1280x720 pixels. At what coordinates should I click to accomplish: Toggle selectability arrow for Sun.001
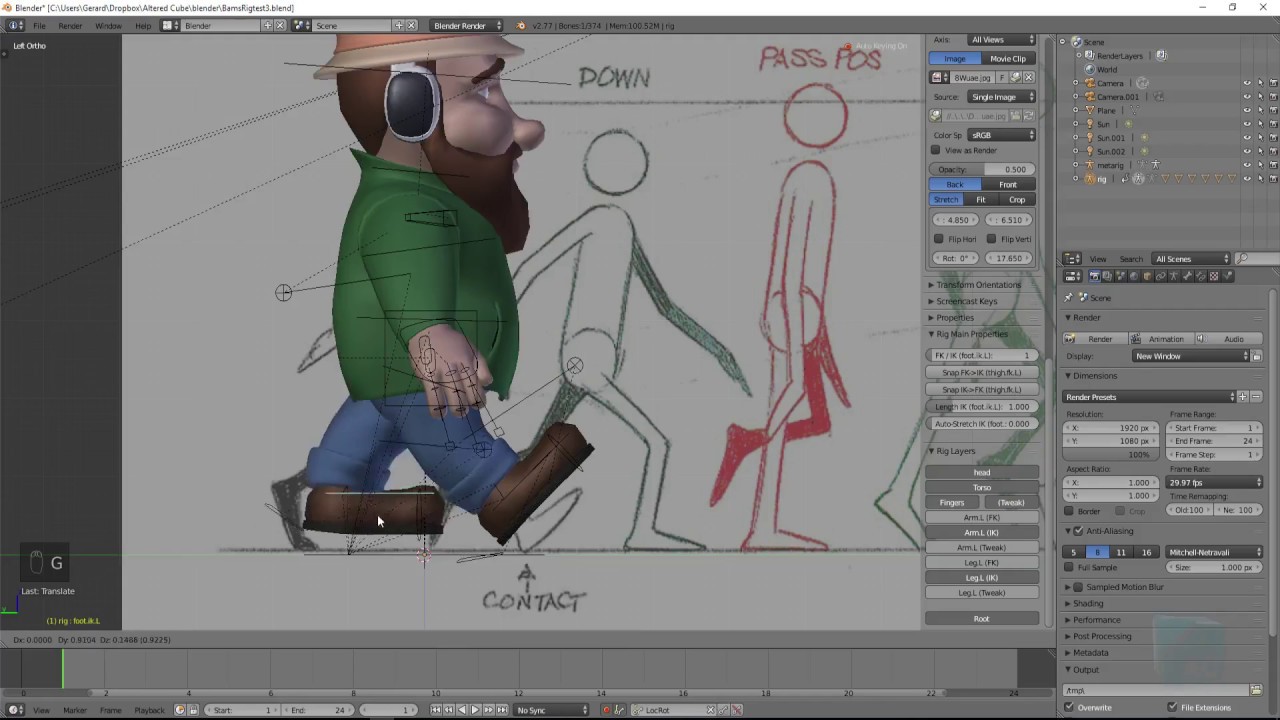click(1259, 138)
